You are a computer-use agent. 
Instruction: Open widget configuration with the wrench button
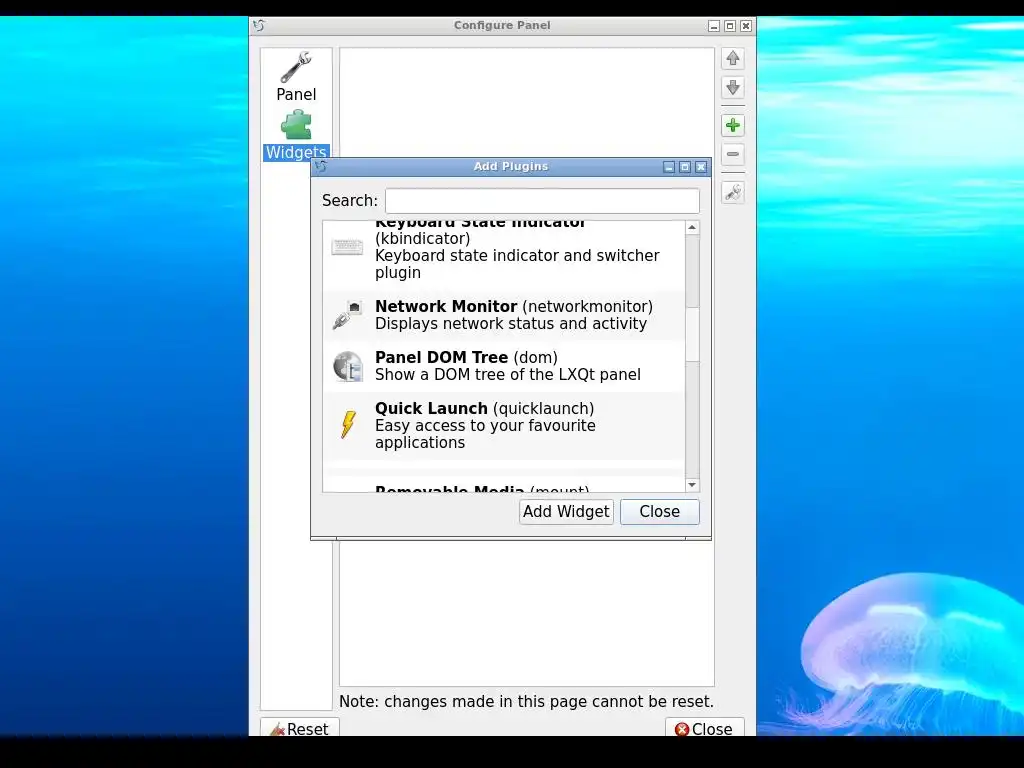coord(733,193)
